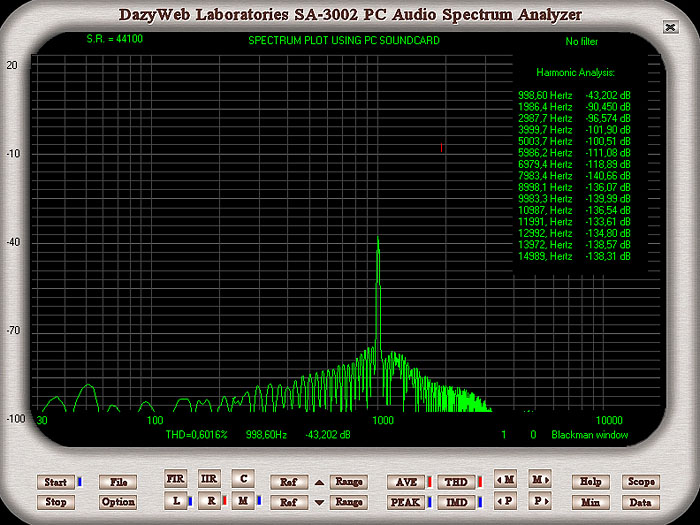The width and height of the screenshot is (700, 525).
Task: Move marker left with the left M arrow button
Action: click(x=506, y=480)
